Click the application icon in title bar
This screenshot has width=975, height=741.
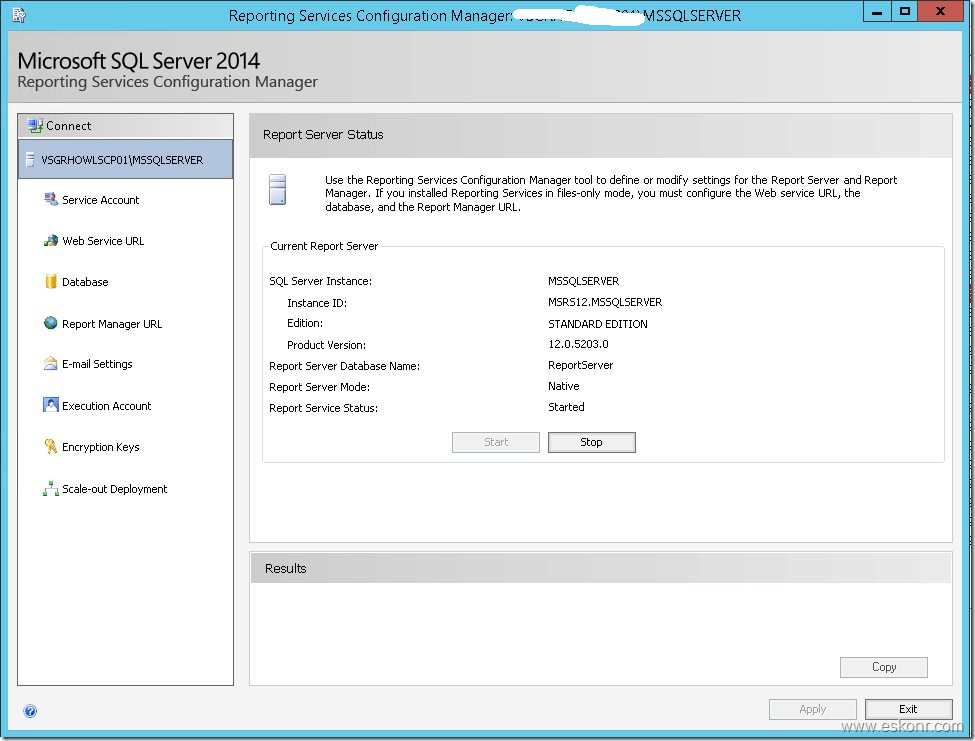click(x=19, y=14)
